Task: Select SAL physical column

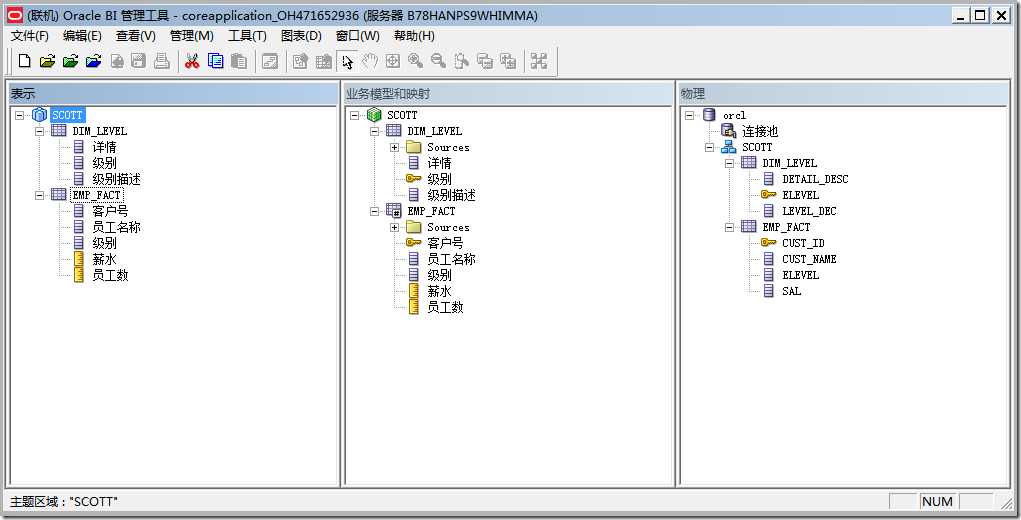Action: point(792,291)
